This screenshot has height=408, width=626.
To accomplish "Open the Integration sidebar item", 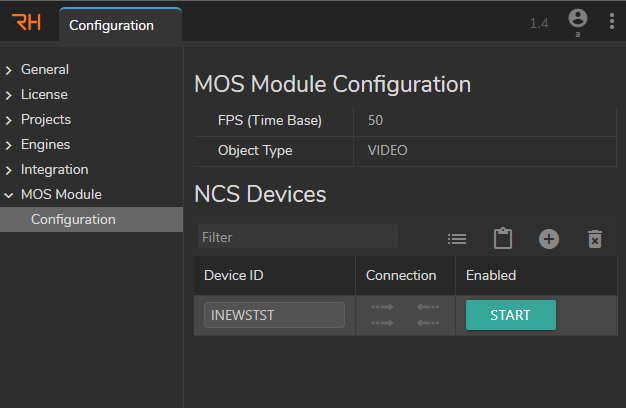I will pos(54,170).
